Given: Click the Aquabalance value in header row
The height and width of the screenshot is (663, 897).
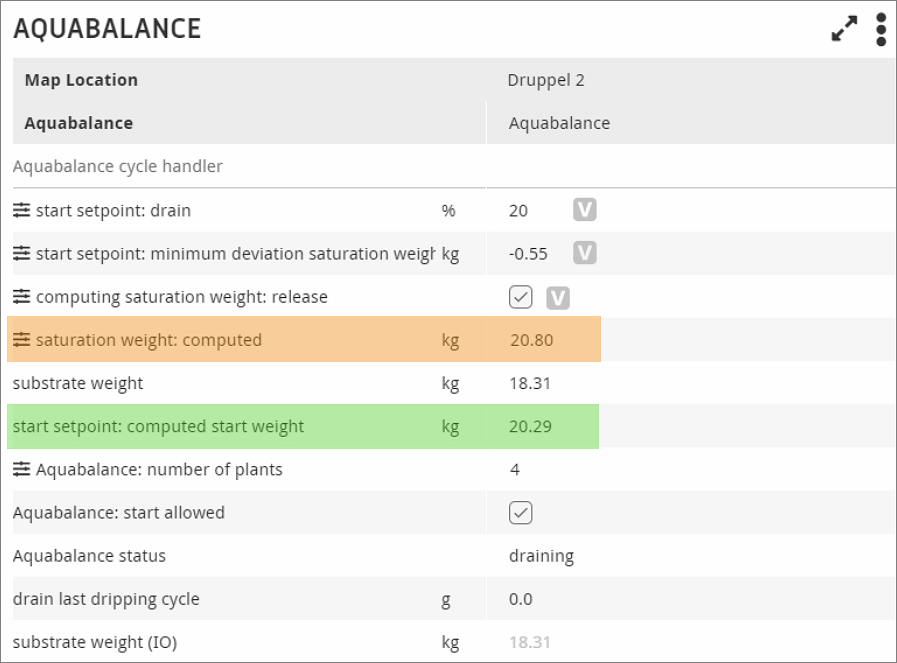Looking at the screenshot, I should [x=559, y=124].
